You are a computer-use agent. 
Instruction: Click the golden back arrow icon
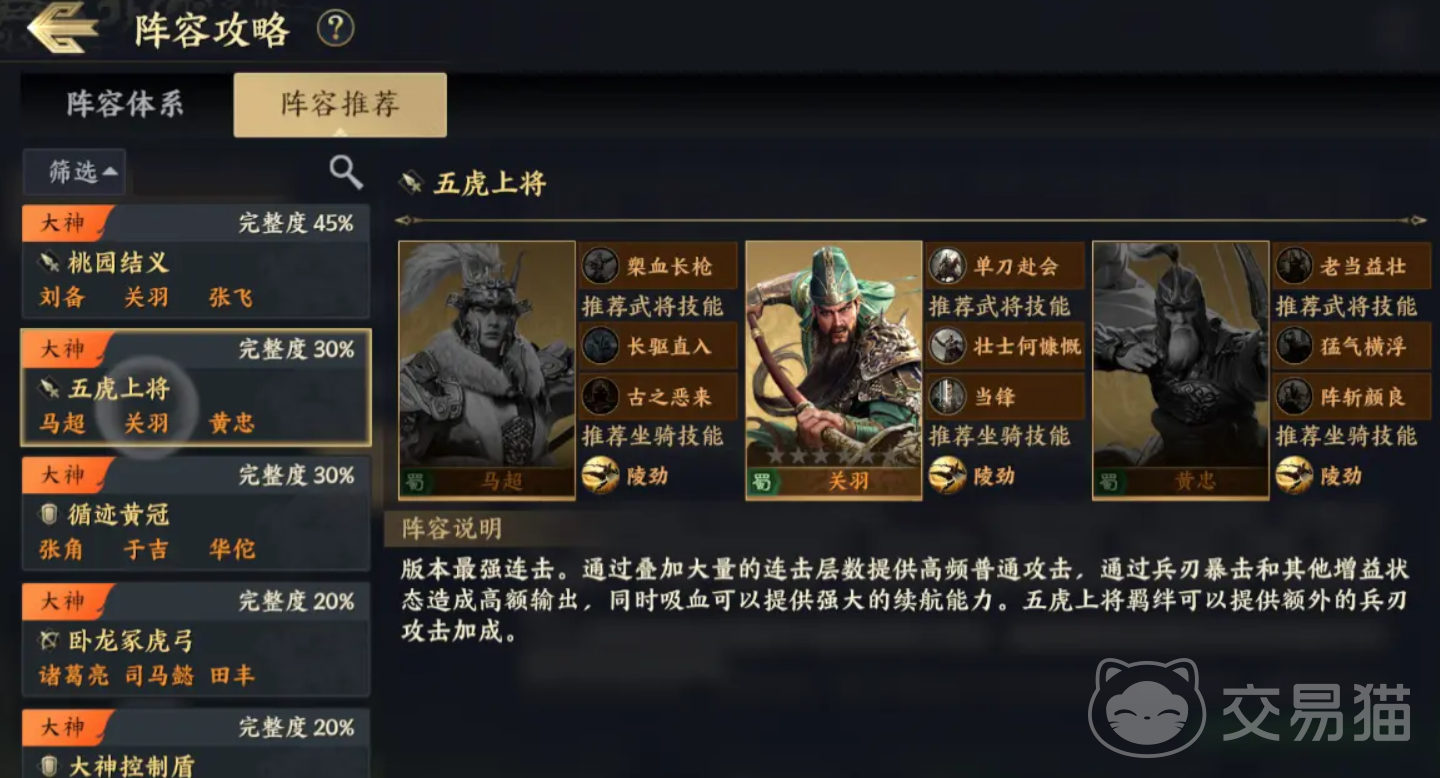point(62,29)
